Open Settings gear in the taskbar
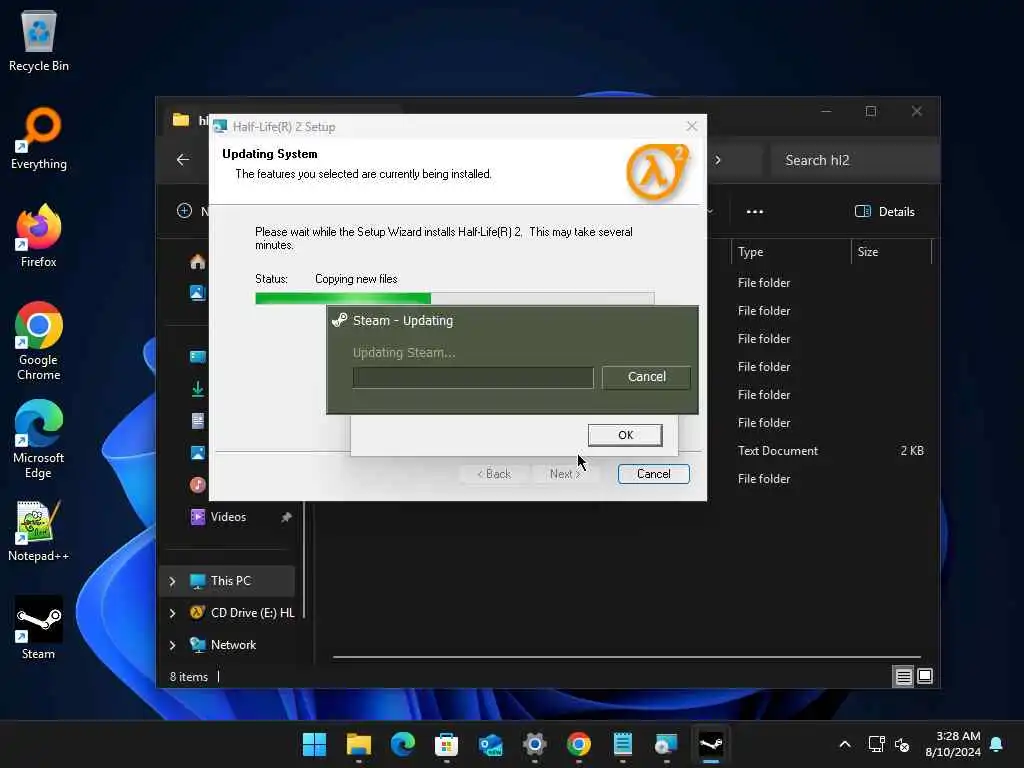 point(534,744)
